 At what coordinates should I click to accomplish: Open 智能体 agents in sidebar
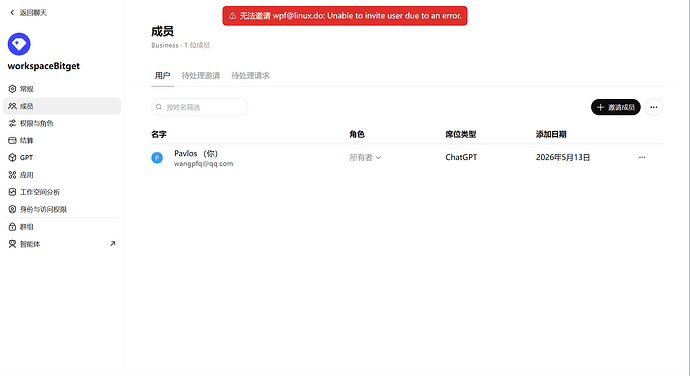click(x=62, y=244)
